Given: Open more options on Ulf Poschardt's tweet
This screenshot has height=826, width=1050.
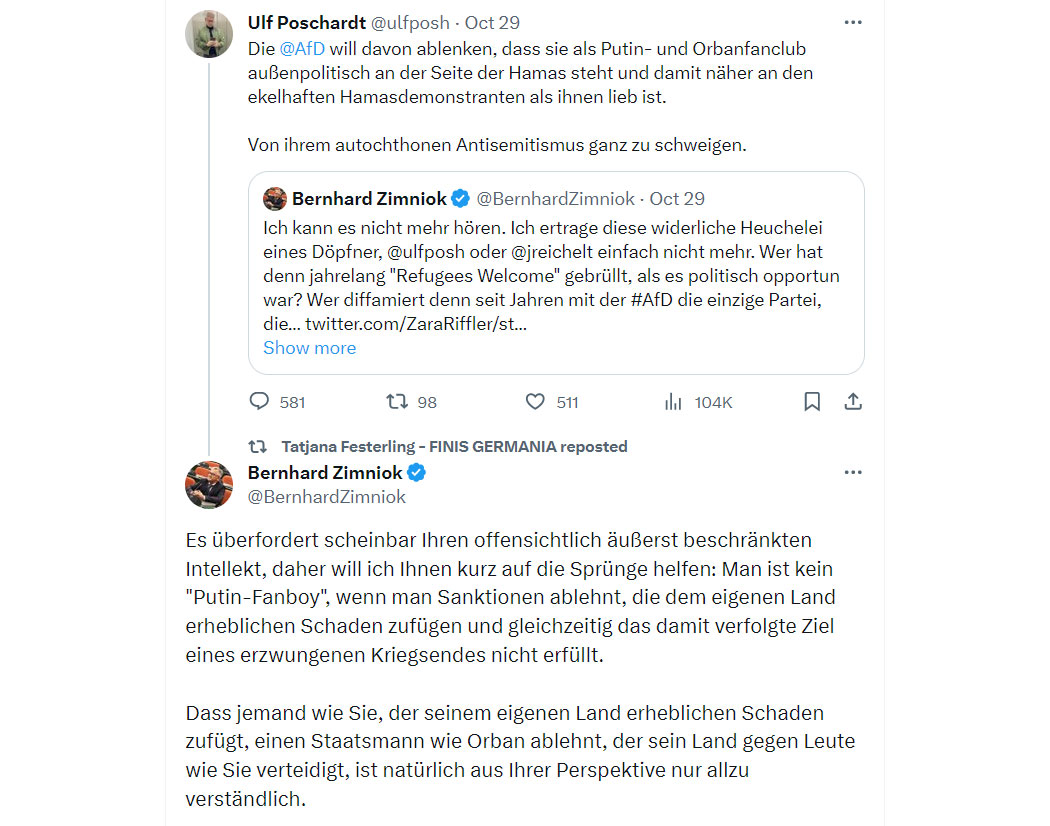Looking at the screenshot, I should click(852, 22).
